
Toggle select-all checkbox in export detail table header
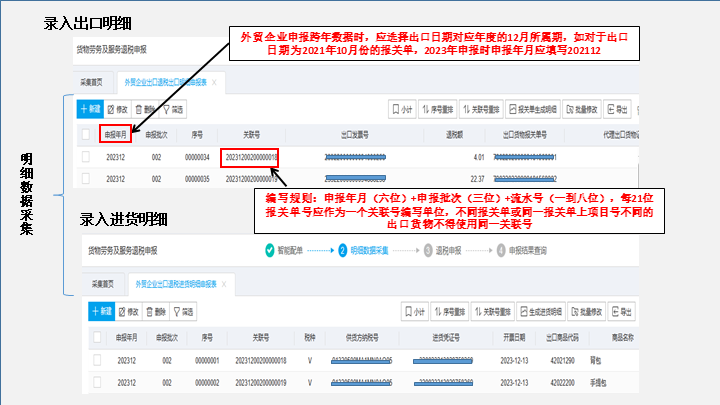(x=86, y=135)
